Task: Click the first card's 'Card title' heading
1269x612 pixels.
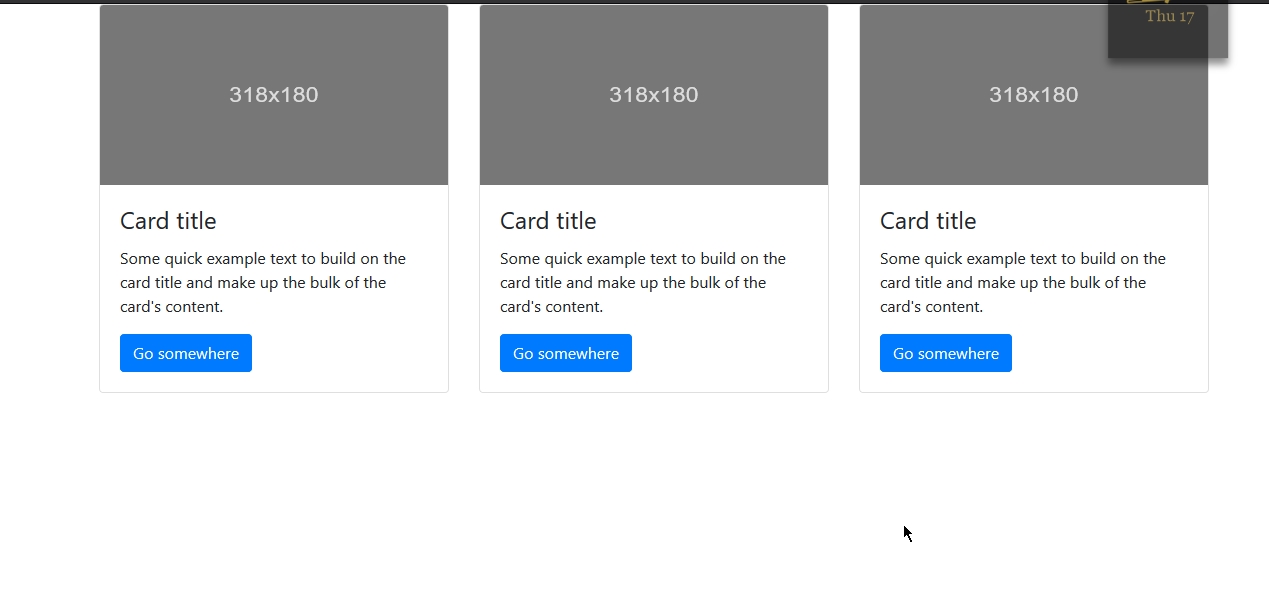Action: [x=168, y=221]
